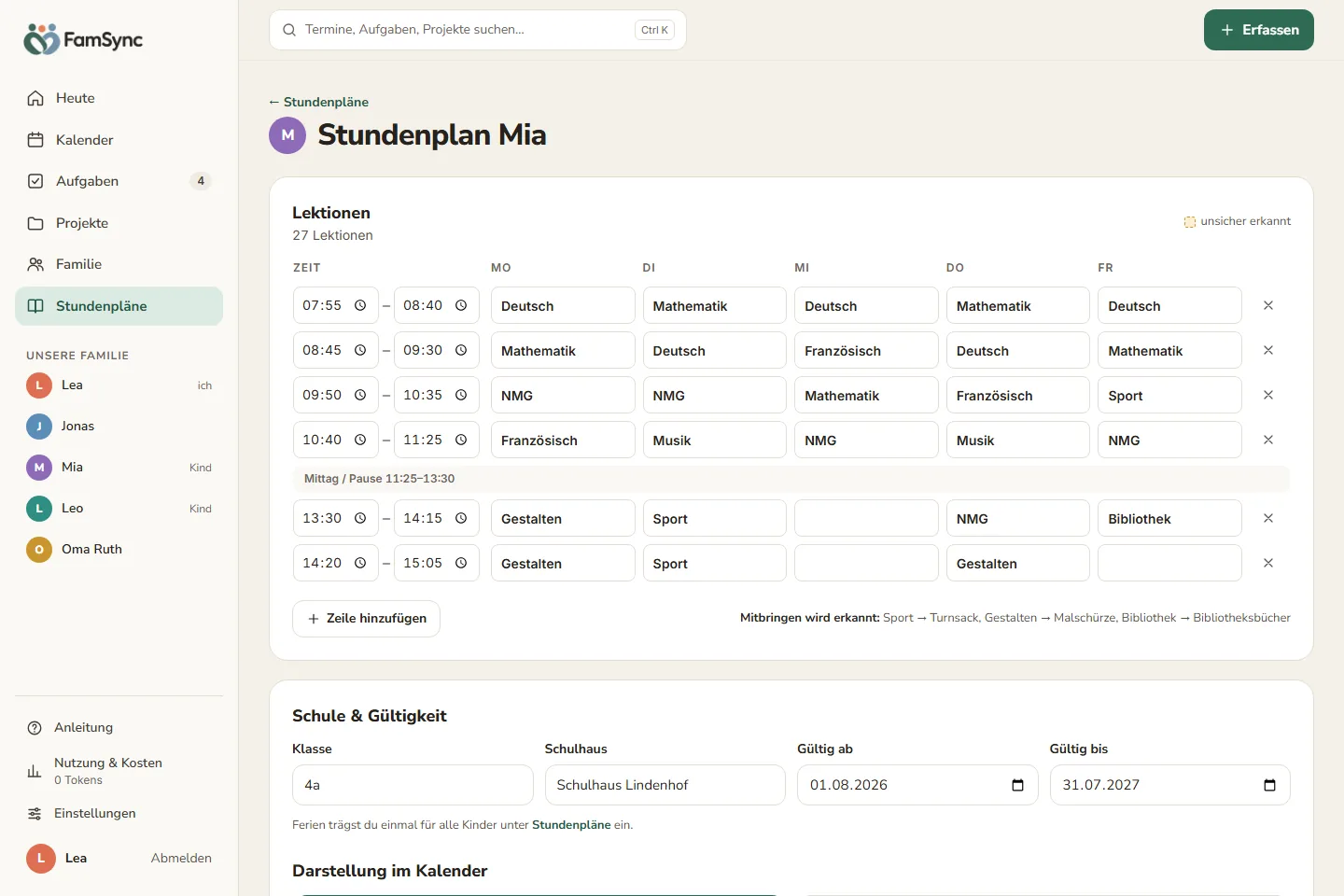Open time picker clock for 10:40
Image resolution: width=1344 pixels, height=896 pixels.
pyautogui.click(x=360, y=440)
